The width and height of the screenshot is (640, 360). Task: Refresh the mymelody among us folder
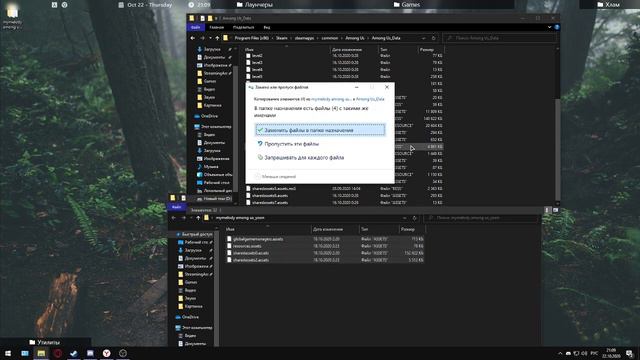414,218
